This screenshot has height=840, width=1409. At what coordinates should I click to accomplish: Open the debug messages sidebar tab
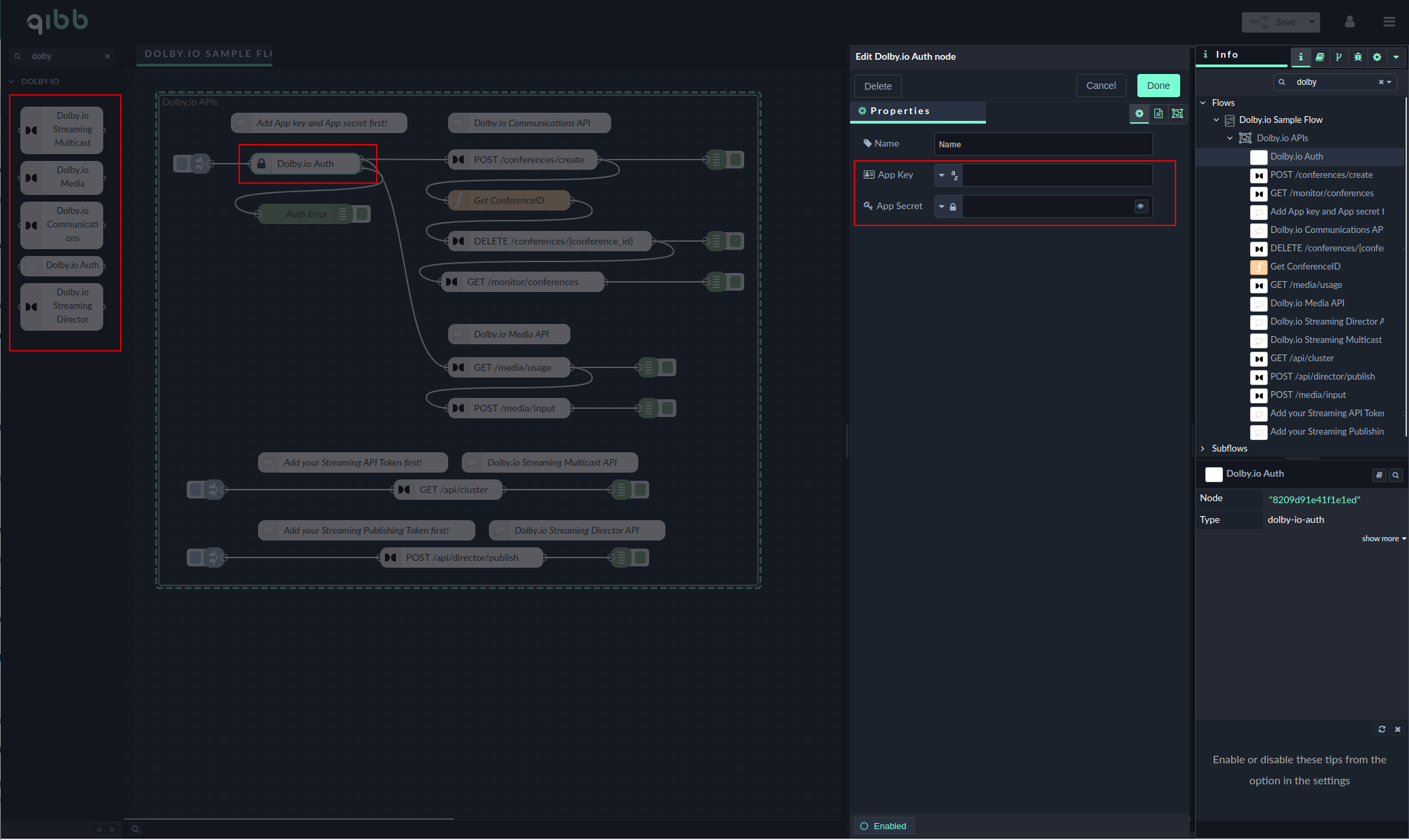(1357, 57)
